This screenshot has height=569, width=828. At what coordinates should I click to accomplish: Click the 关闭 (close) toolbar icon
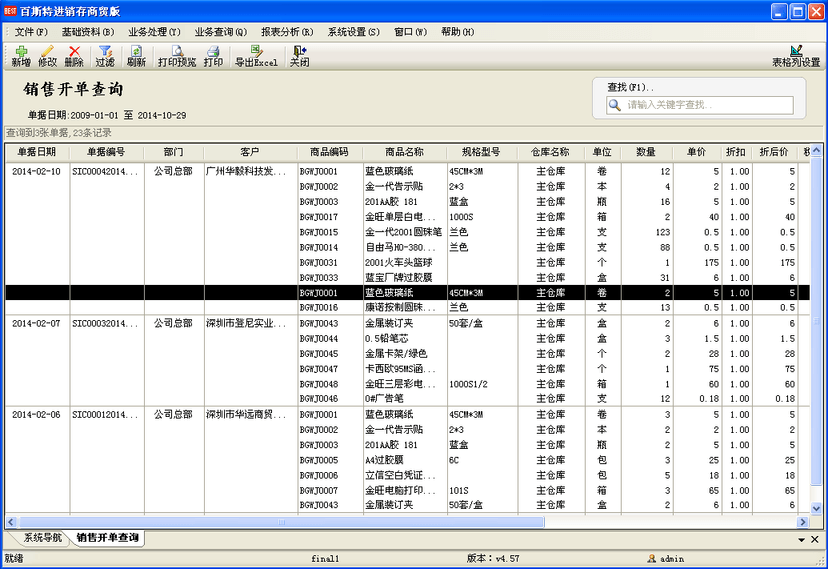(299, 56)
